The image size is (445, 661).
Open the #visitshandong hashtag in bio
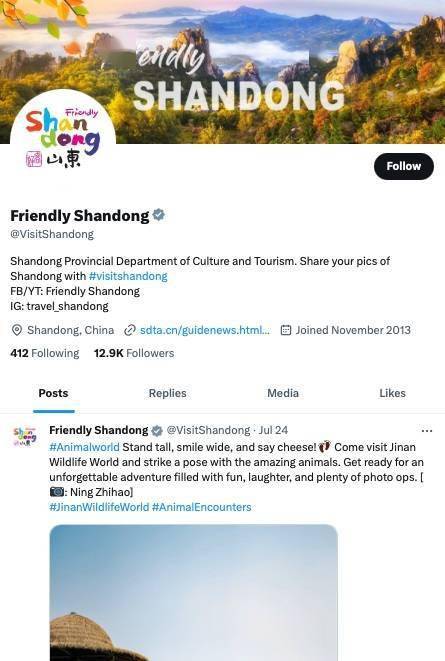coord(128,276)
